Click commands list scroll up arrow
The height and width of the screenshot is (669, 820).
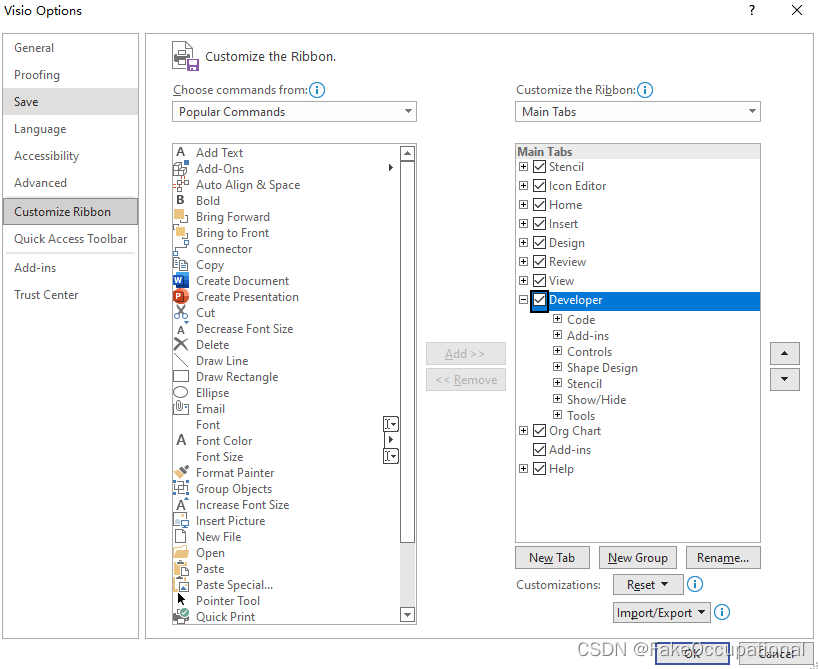(x=407, y=153)
